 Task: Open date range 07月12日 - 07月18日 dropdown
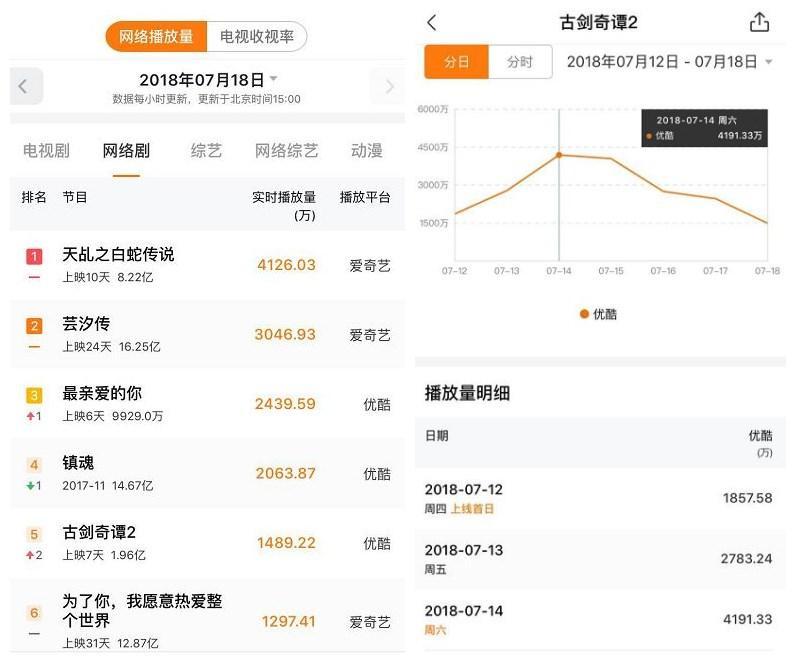[x=670, y=62]
